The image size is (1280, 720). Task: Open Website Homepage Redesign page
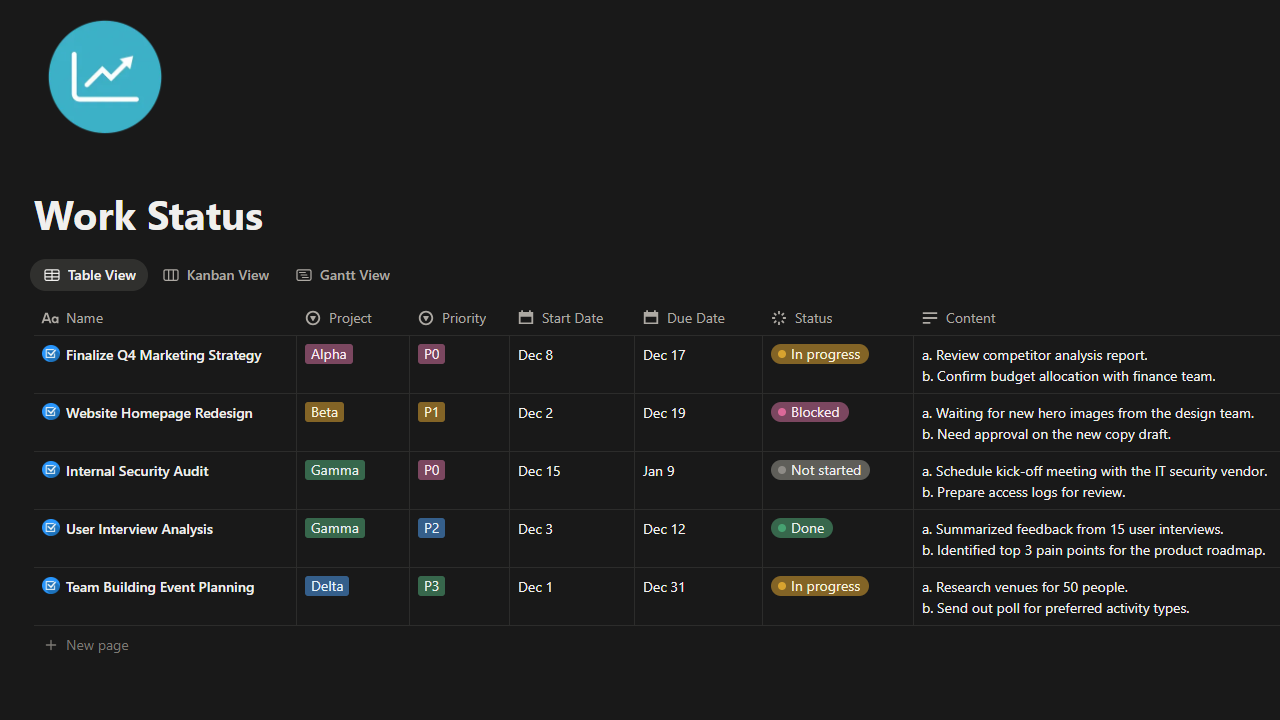(x=159, y=413)
